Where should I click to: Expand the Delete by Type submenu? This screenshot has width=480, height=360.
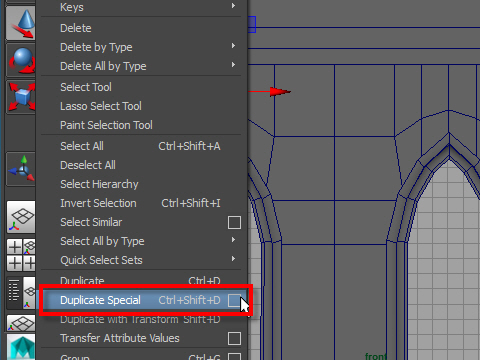pyautogui.click(x=234, y=46)
